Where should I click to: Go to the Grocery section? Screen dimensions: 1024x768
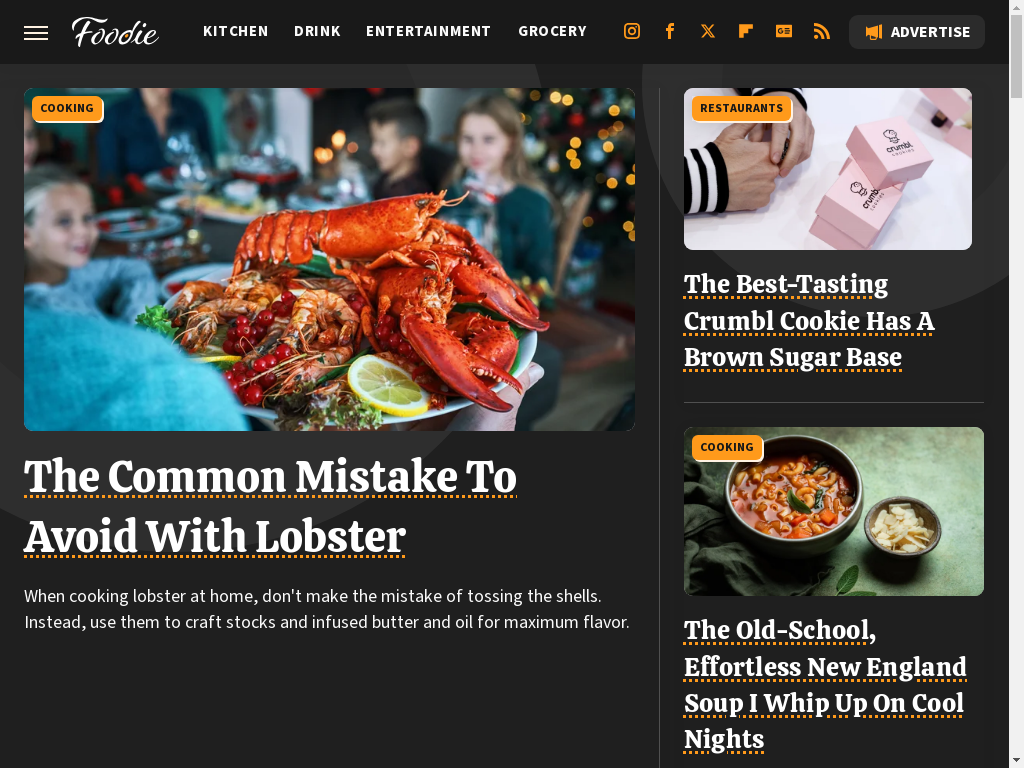(552, 31)
